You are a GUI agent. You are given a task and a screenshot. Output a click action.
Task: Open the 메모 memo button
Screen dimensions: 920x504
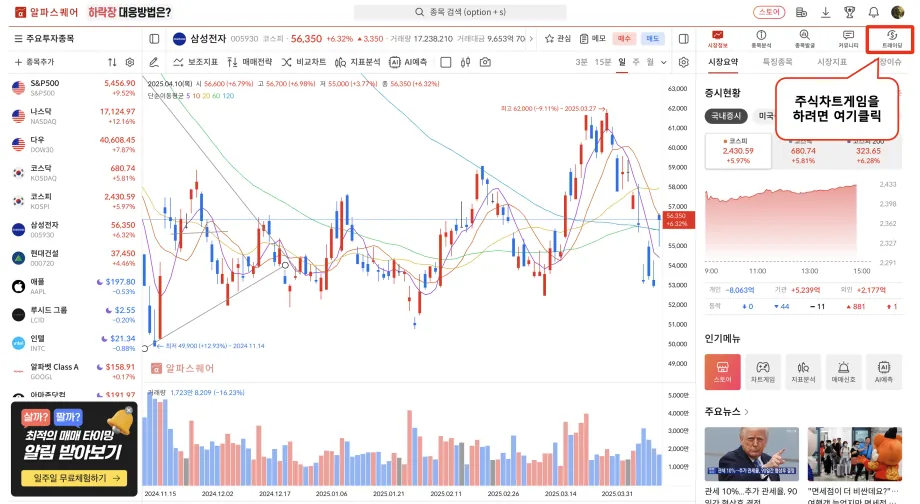(x=593, y=39)
